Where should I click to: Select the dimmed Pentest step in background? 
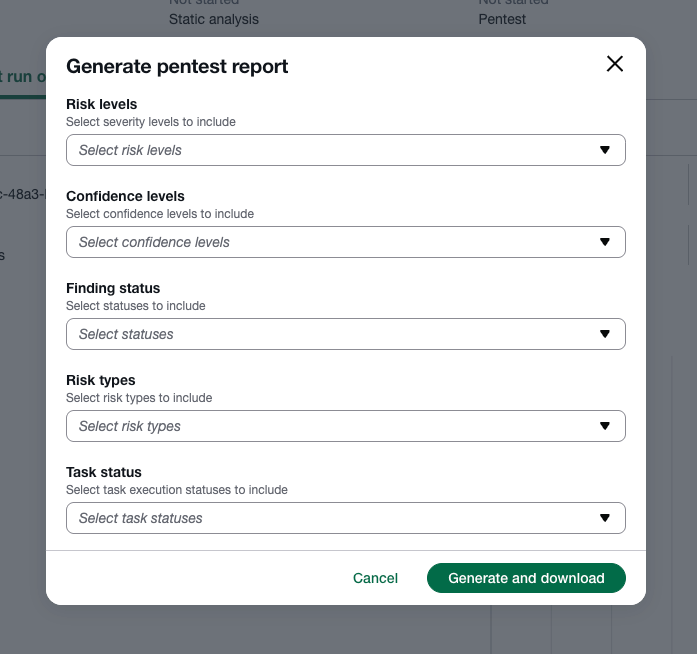(502, 19)
